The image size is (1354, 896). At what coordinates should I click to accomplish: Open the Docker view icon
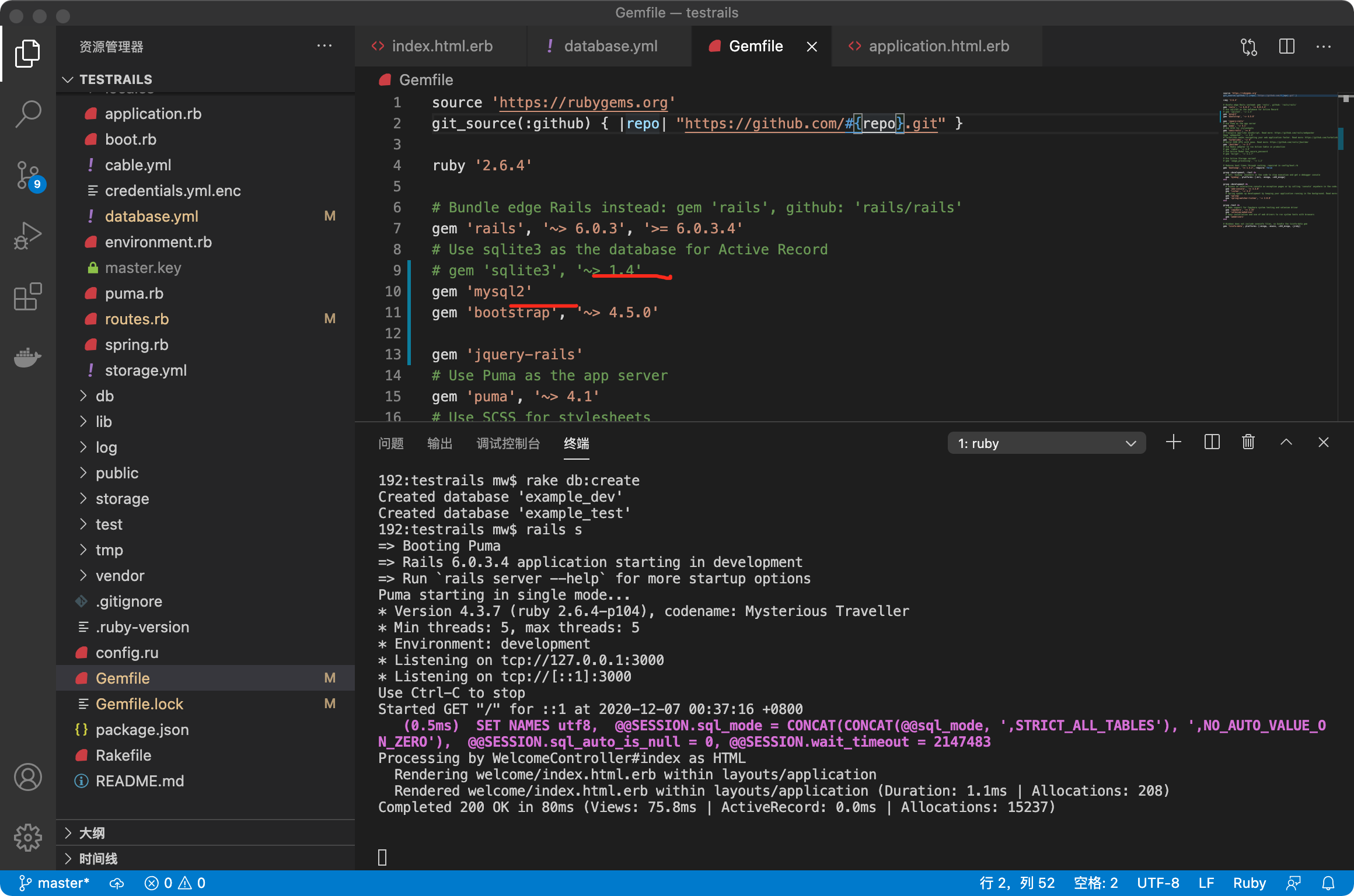coord(27,357)
